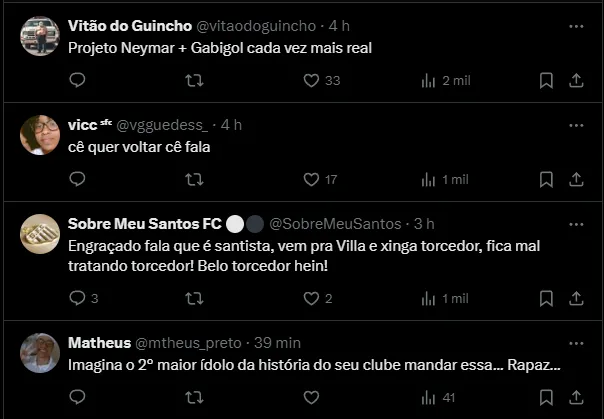Bookmark Vitão do Guincho's tweet

546,80
